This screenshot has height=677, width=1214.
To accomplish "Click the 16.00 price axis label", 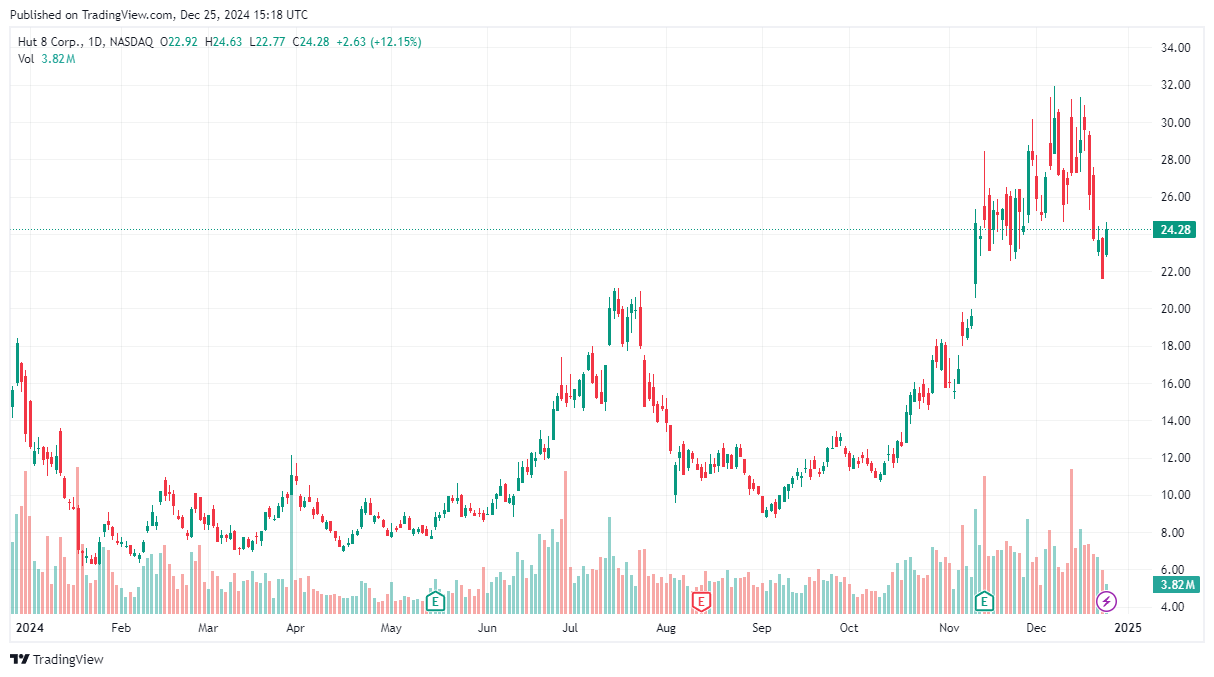I will [x=1174, y=384].
